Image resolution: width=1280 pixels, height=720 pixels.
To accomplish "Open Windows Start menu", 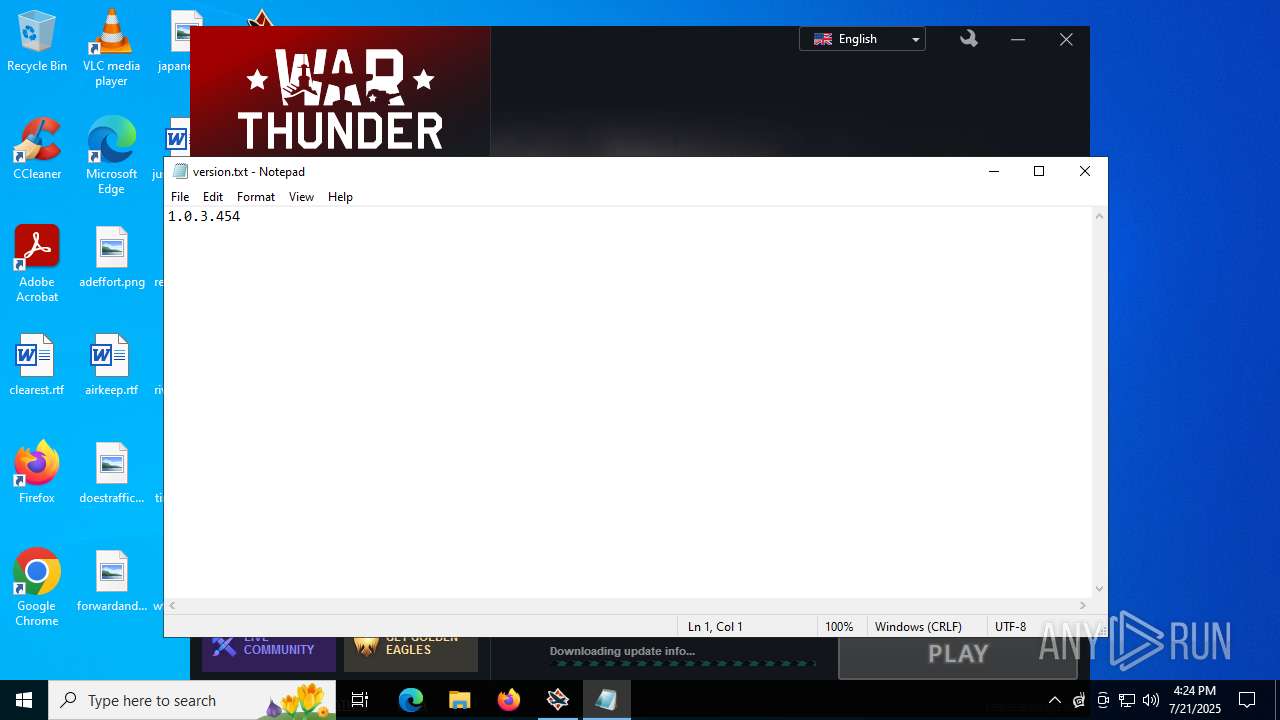I will coord(24,700).
